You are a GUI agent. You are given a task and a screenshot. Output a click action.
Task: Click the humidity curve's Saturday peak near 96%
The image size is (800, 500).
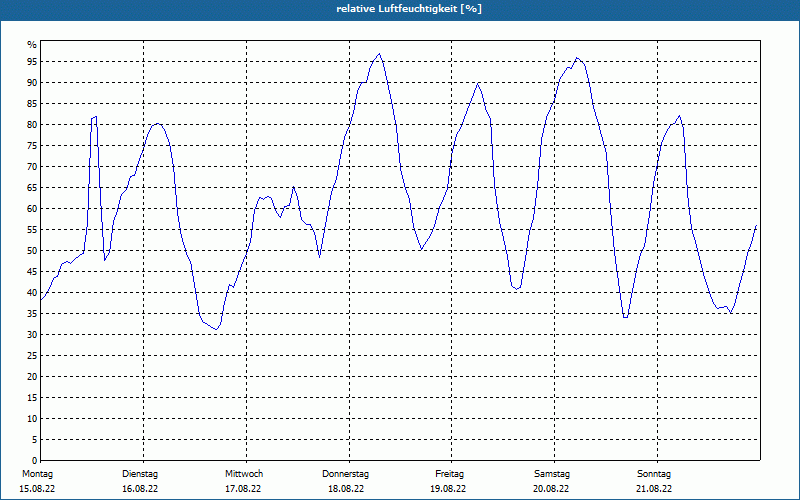click(x=577, y=58)
